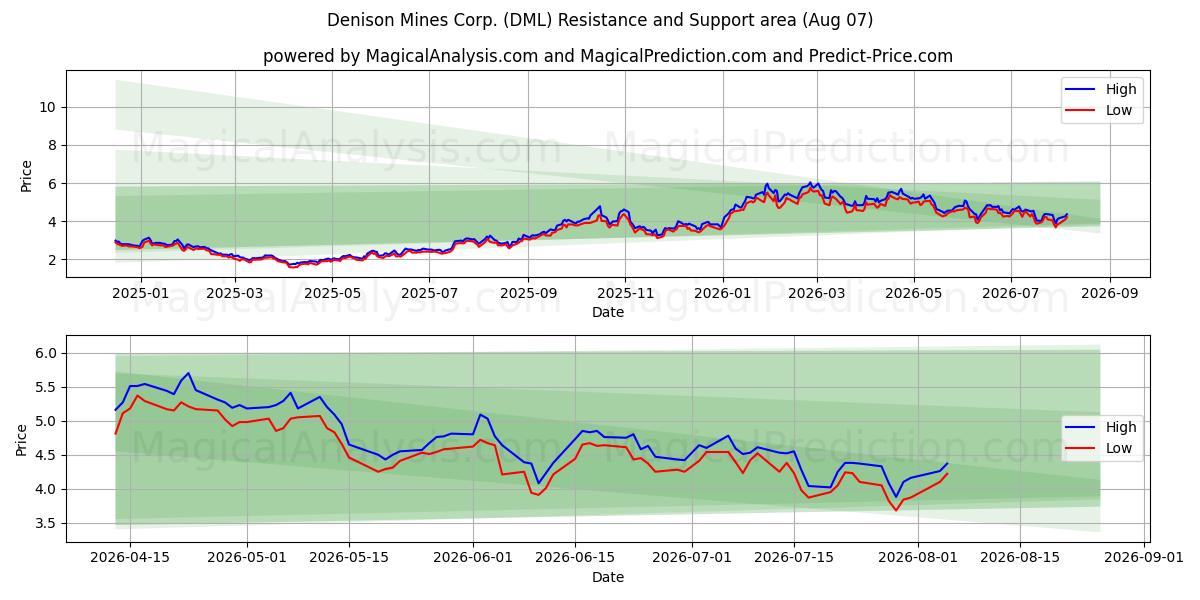Viewport: 1200px width, 600px height.
Task: Click the '5.0' price tick on the bottom chart
Action: tap(47, 421)
